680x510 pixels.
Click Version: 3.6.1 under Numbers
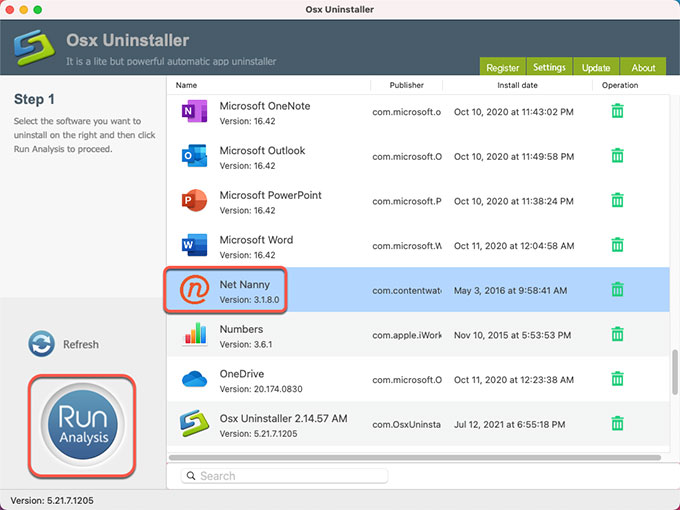(246, 344)
